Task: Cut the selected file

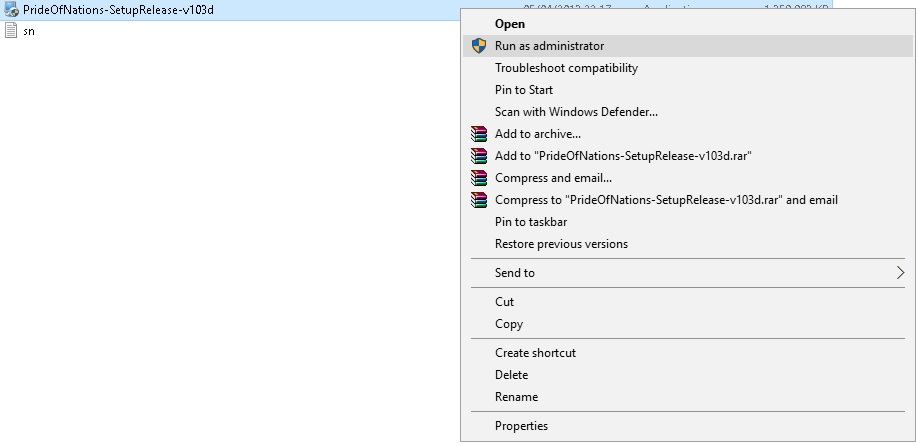Action: coord(504,302)
